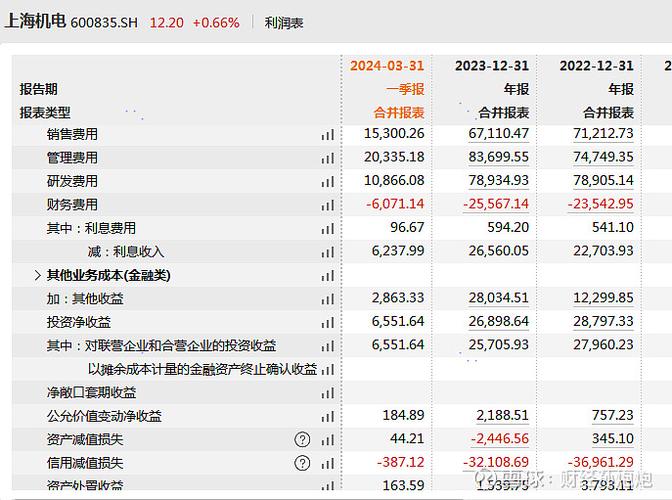Select Q1 2024 管理费用 value 20,335.18
Image resolution: width=672 pixels, height=500 pixels.
[x=394, y=157]
